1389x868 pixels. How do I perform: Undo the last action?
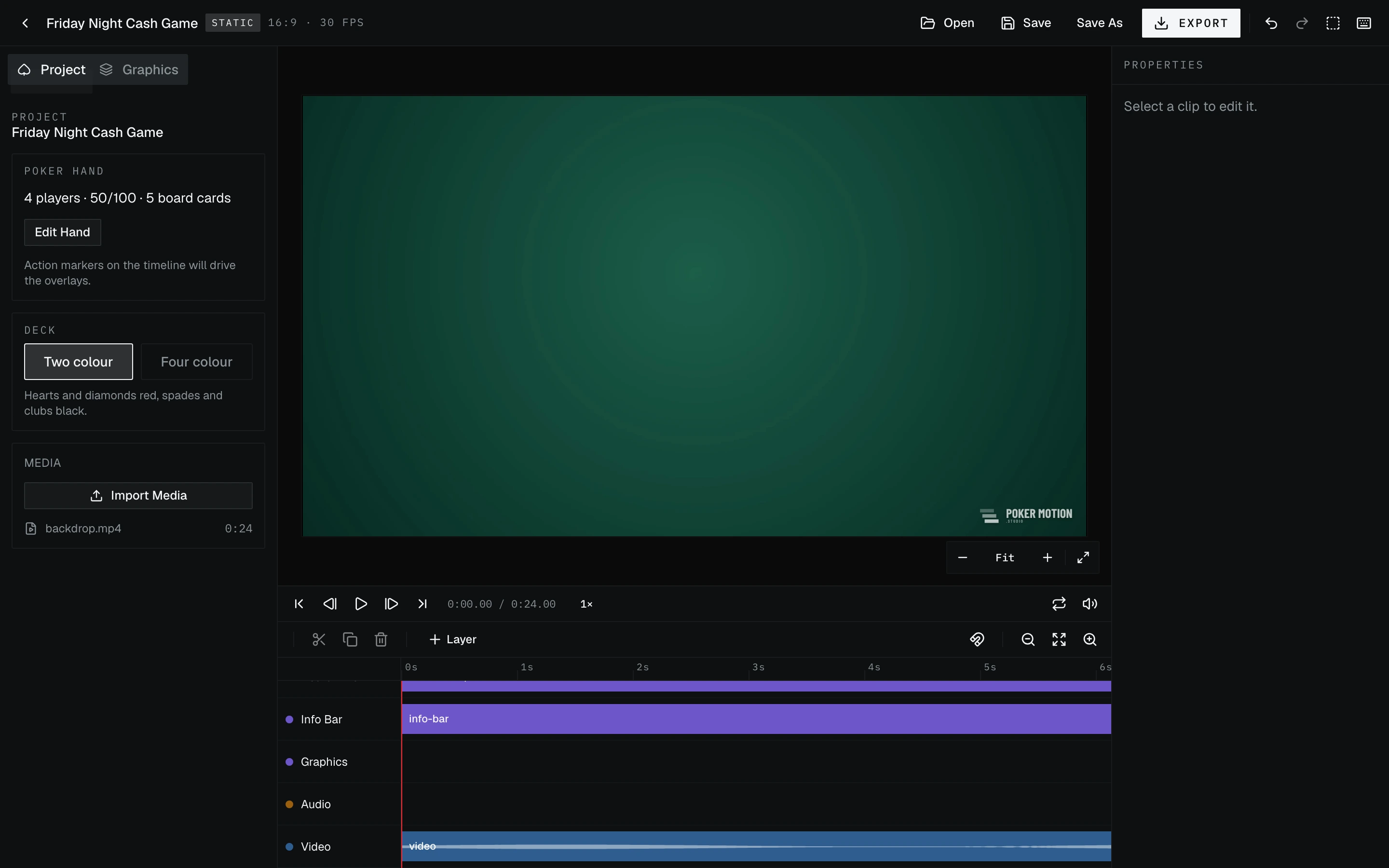(x=1271, y=23)
